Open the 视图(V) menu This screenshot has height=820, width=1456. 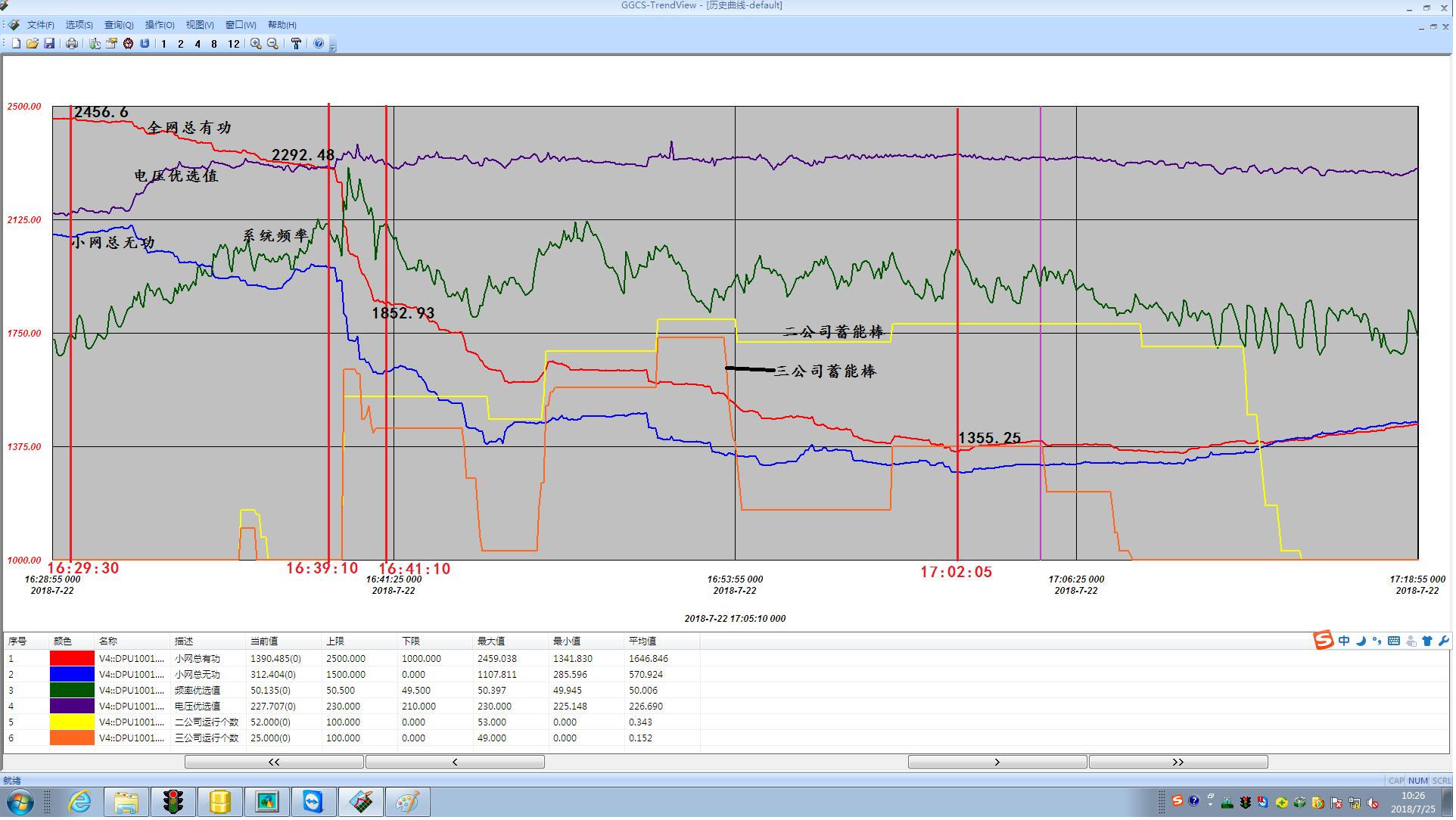pyautogui.click(x=200, y=25)
